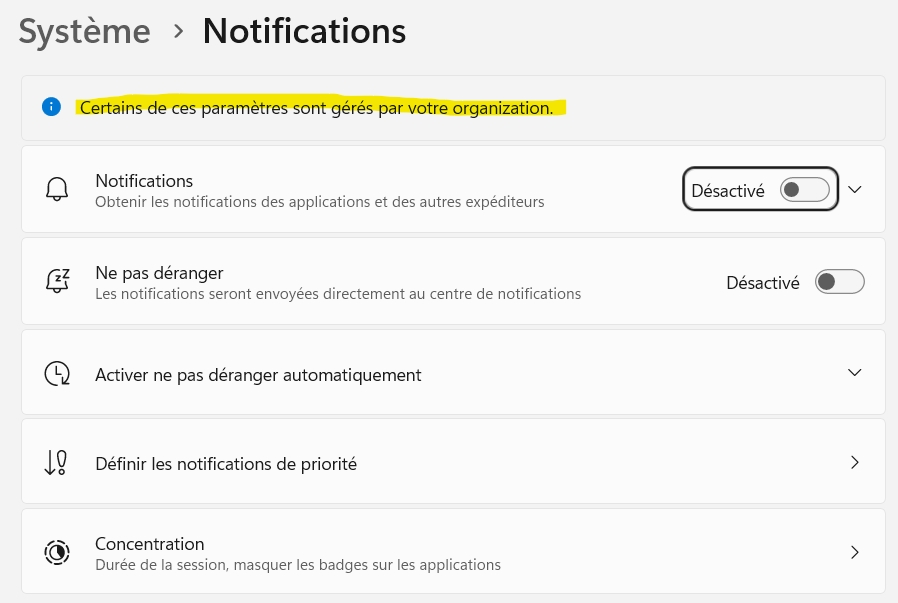Viewport: 898px width, 603px height.
Task: Click the arrows icon beside priority notifications
Action: coord(57,462)
